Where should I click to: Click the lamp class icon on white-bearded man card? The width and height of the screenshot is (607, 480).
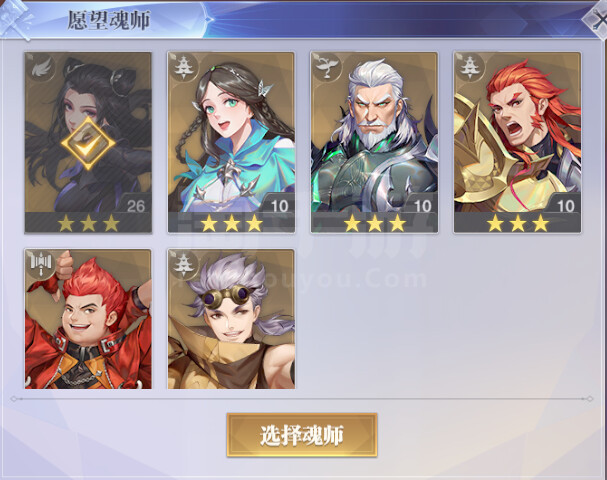tap(326, 67)
